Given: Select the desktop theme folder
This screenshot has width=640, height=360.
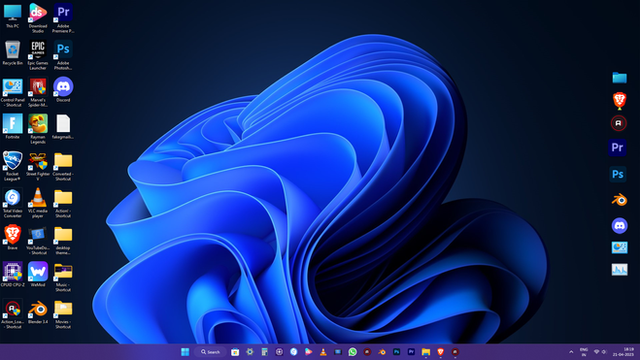Looking at the screenshot, I should click(63, 240).
